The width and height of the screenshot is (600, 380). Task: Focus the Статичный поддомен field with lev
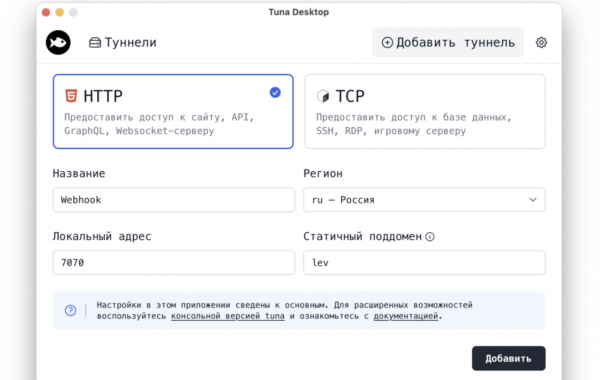pos(424,263)
